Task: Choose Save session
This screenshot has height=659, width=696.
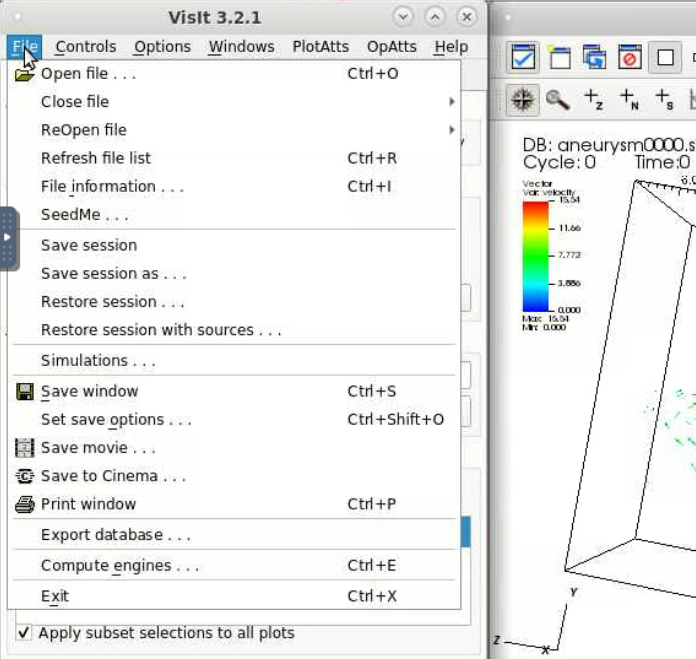Action: tap(234, 245)
